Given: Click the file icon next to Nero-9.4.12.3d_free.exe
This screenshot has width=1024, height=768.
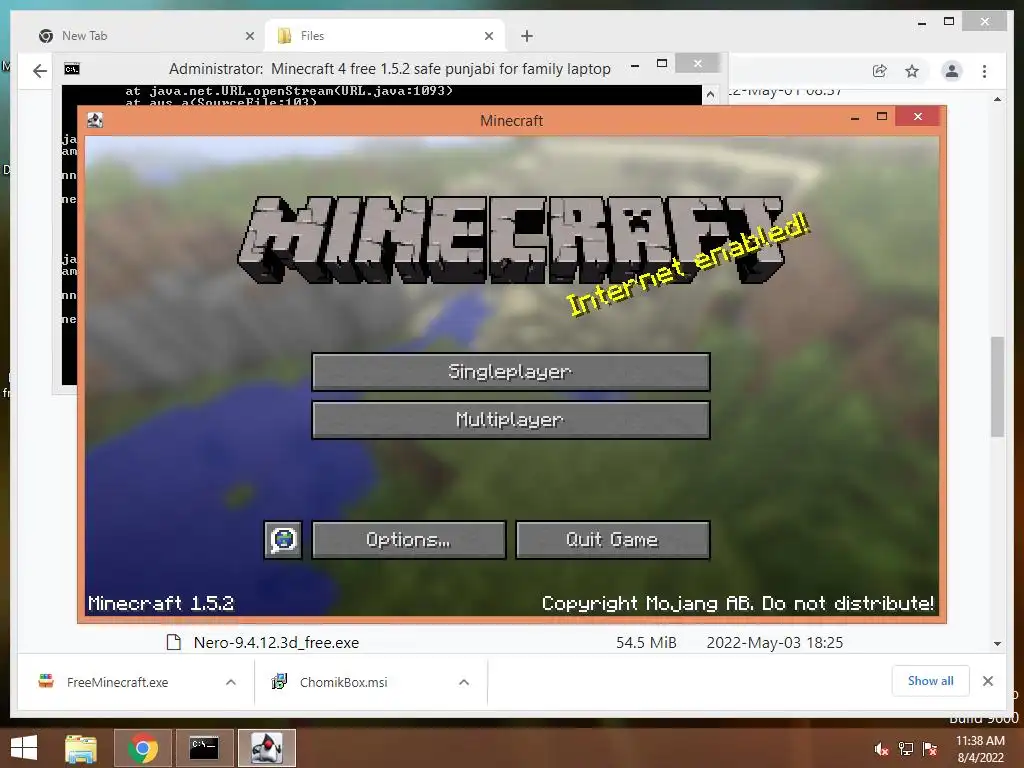Looking at the screenshot, I should 174,642.
